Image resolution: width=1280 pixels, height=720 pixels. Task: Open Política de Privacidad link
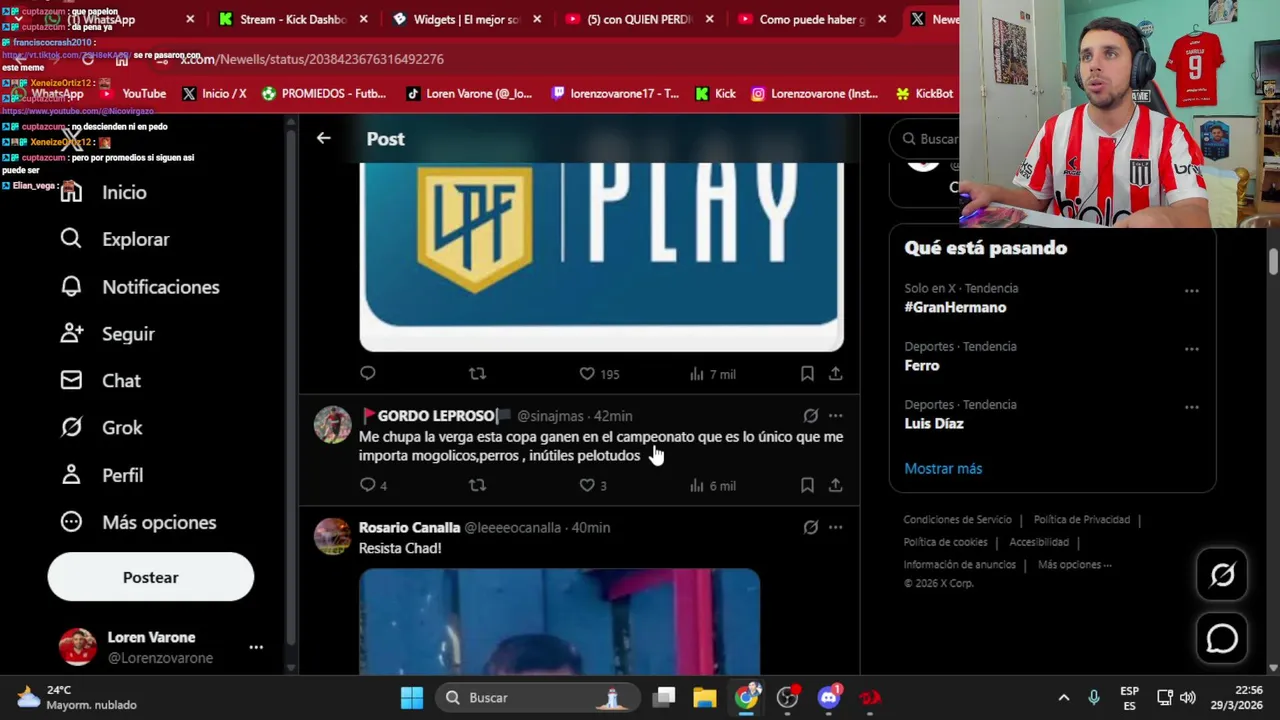(1081, 519)
